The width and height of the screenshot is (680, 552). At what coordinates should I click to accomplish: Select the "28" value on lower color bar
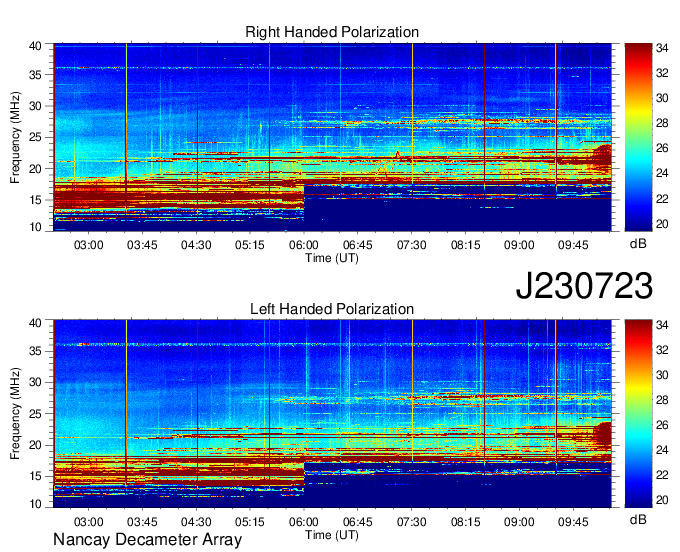click(662, 400)
